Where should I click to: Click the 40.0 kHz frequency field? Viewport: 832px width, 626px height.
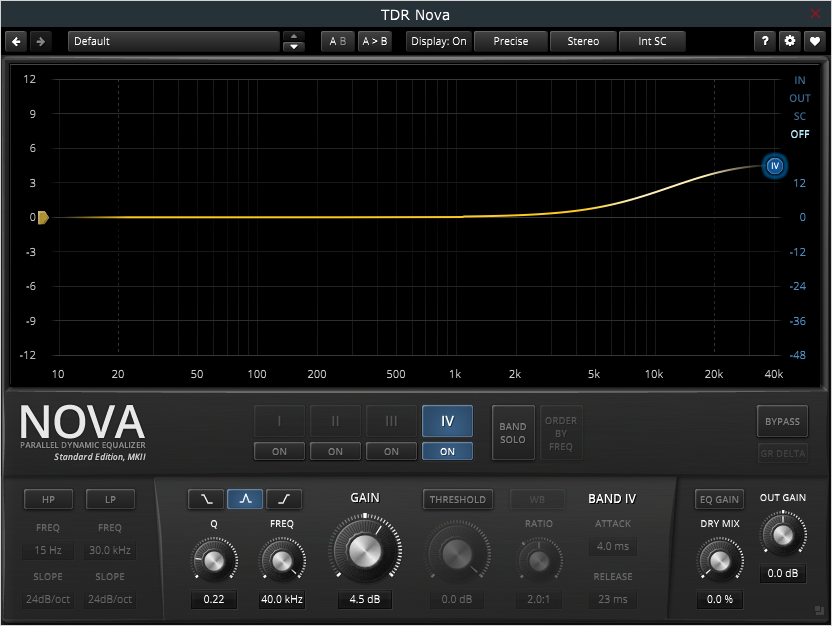[282, 599]
